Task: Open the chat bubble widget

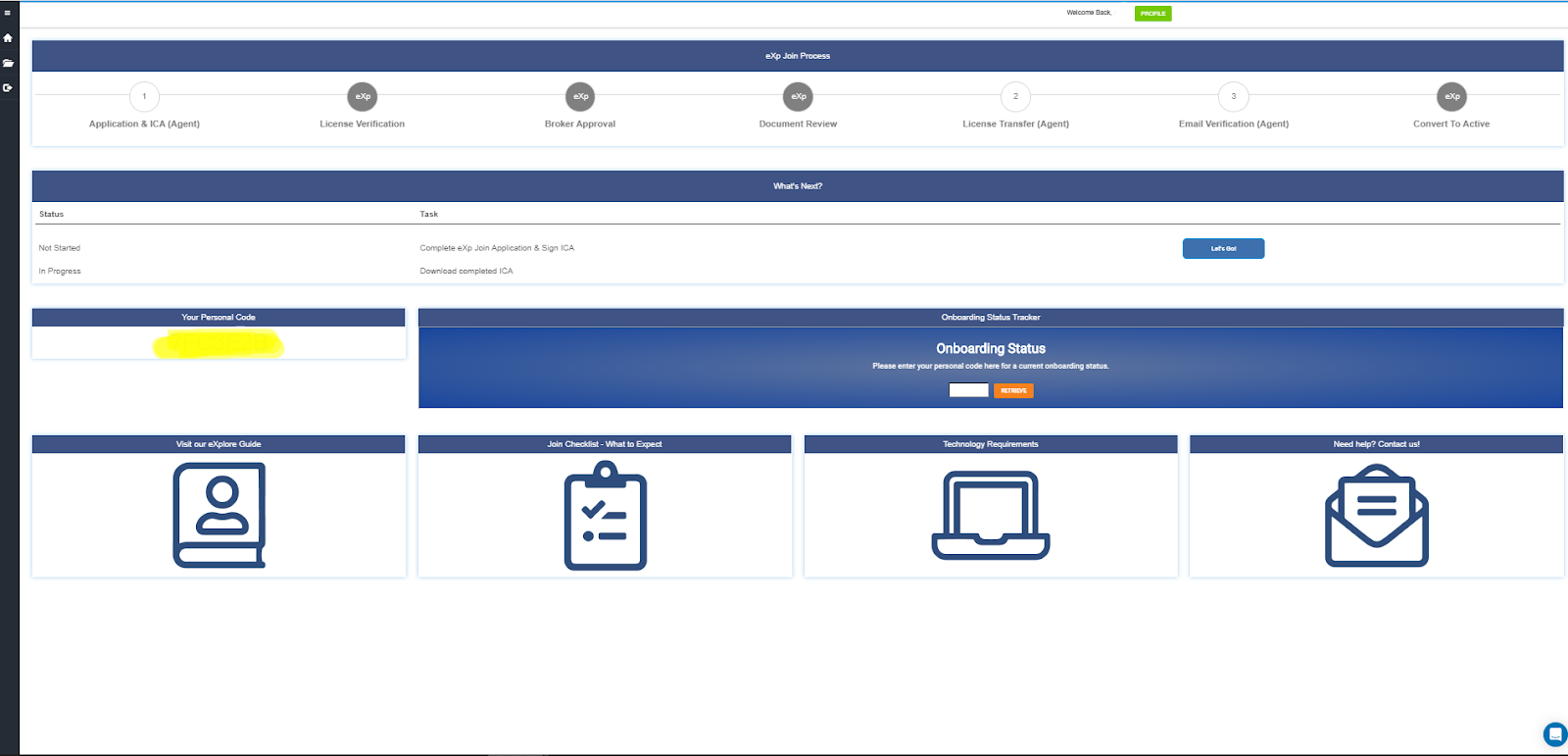Action: pos(1555,733)
